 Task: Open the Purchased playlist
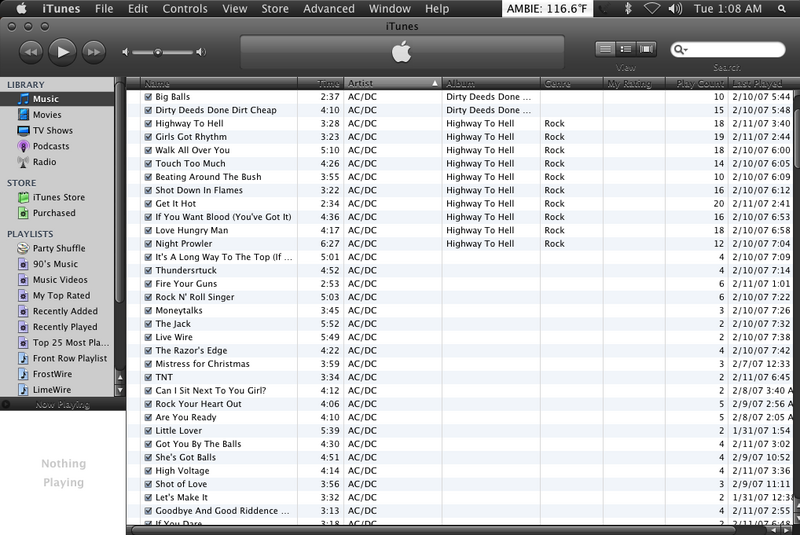point(57,213)
